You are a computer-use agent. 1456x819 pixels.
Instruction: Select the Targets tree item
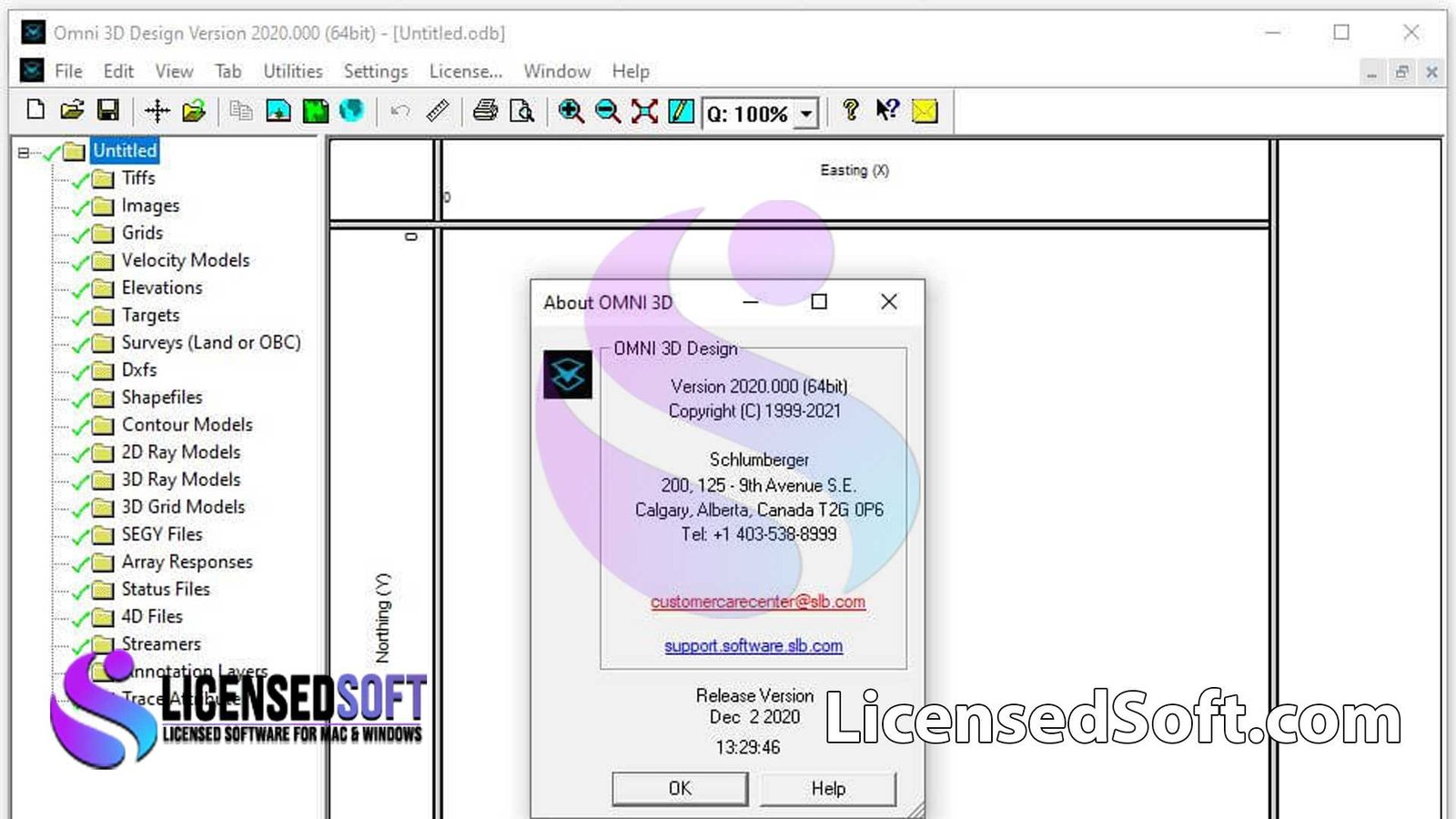150,315
